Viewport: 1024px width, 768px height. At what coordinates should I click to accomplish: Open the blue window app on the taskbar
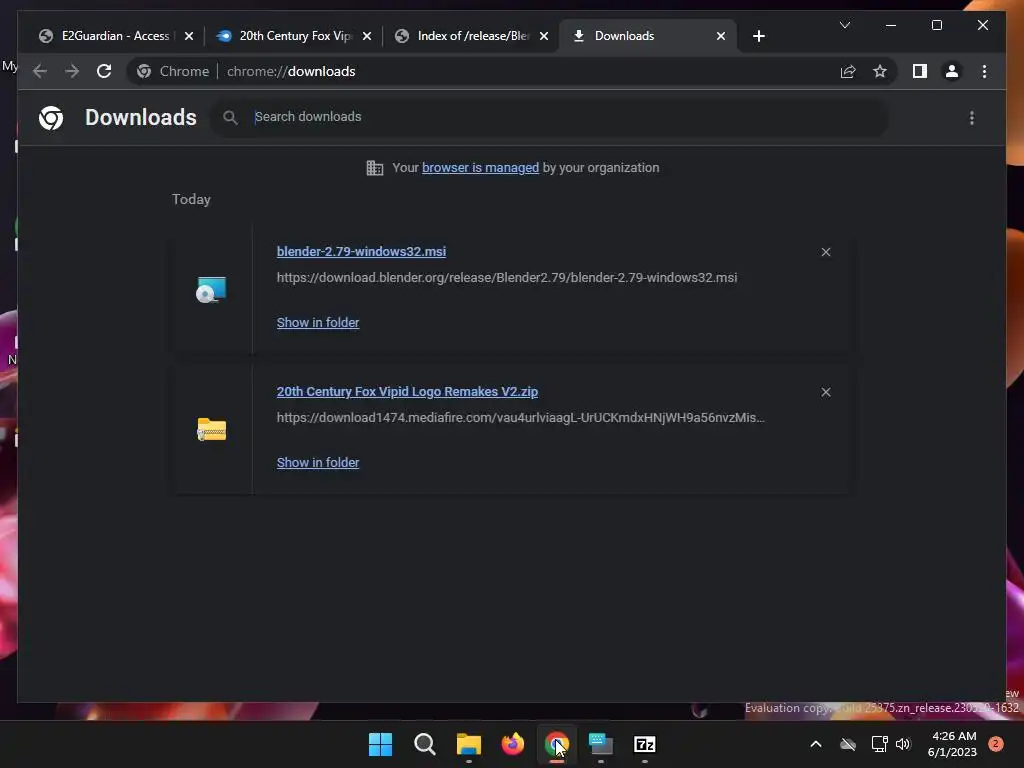(600, 744)
